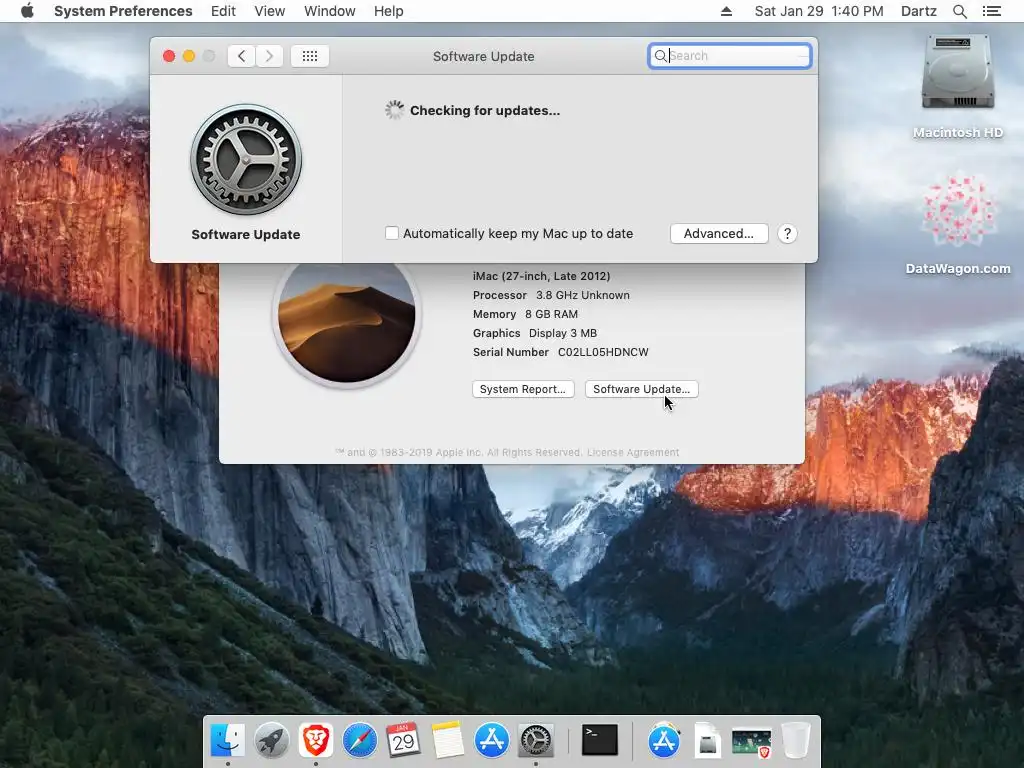Open App Store icon left of System Preferences
This screenshot has width=1024, height=768.
492,741
